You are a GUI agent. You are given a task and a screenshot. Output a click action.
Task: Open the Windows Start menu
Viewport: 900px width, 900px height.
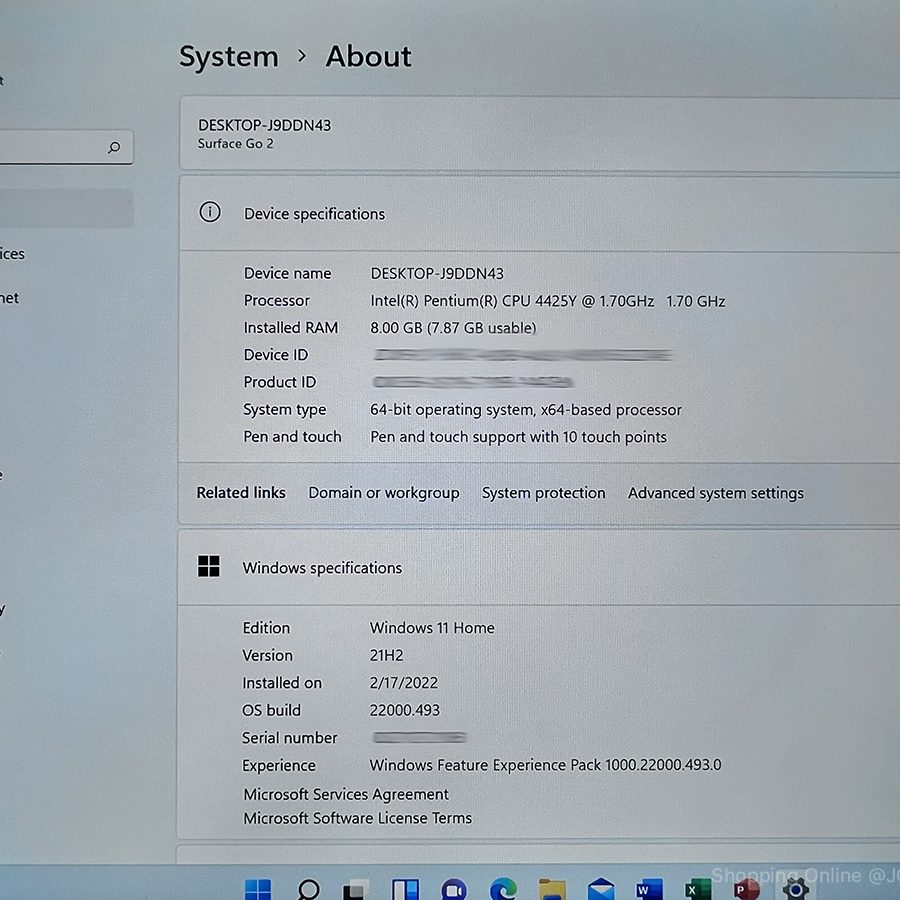(x=258, y=889)
